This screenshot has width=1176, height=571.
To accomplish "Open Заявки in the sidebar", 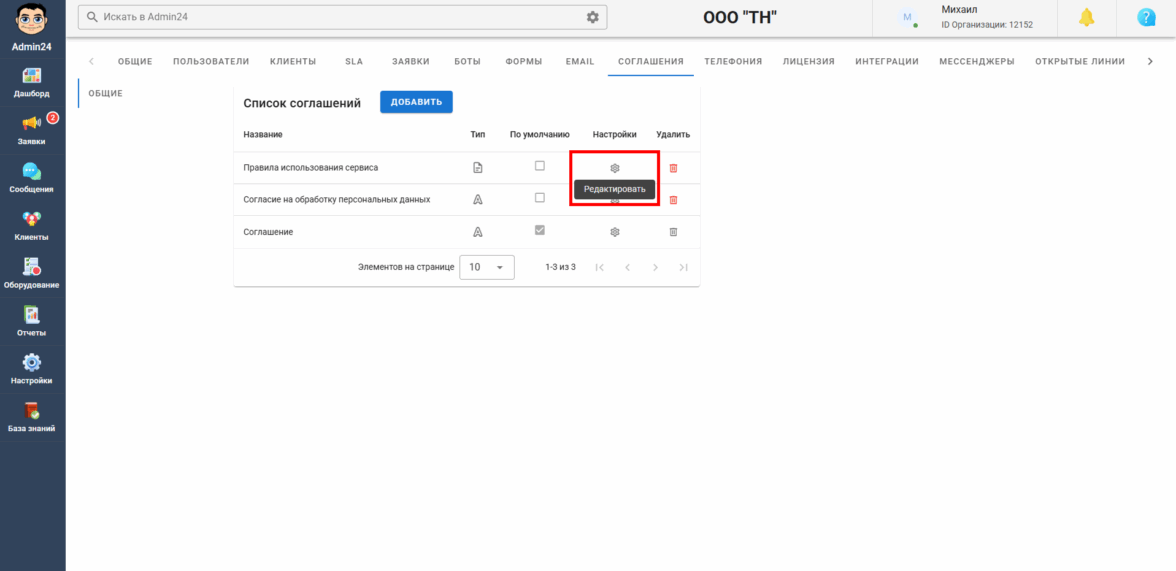I will pyautogui.click(x=32, y=130).
